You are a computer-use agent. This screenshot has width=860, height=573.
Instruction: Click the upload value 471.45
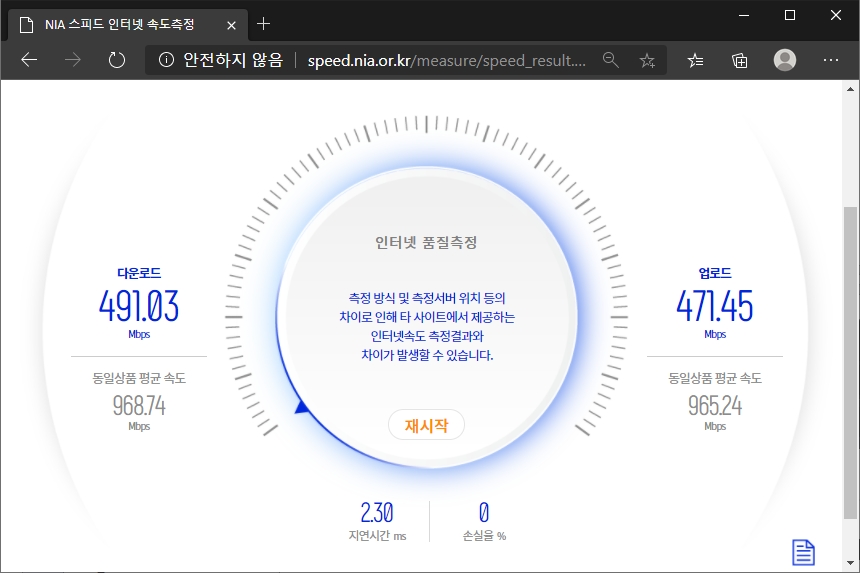[x=715, y=306]
